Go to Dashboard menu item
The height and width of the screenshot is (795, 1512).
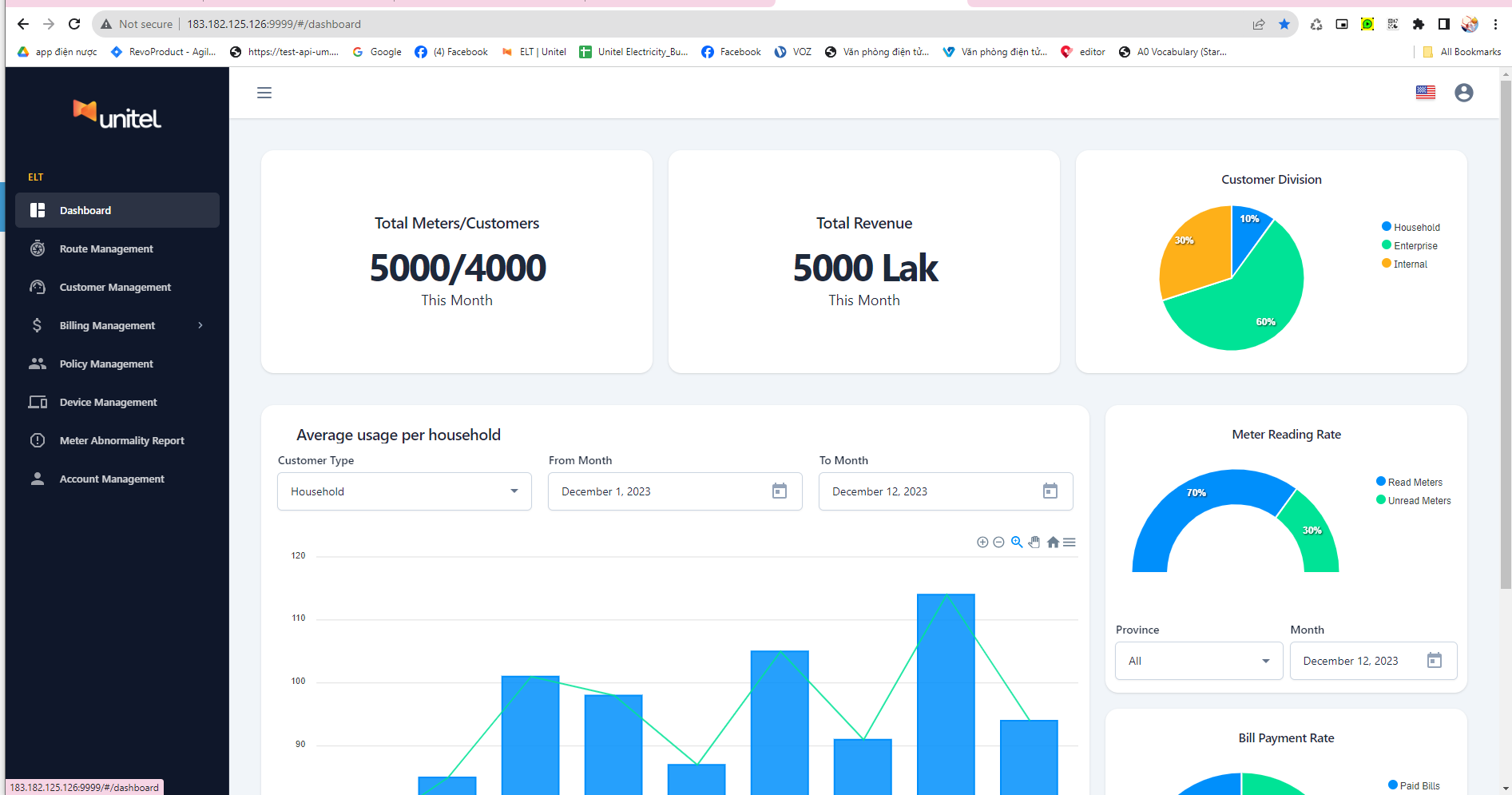[x=117, y=210]
